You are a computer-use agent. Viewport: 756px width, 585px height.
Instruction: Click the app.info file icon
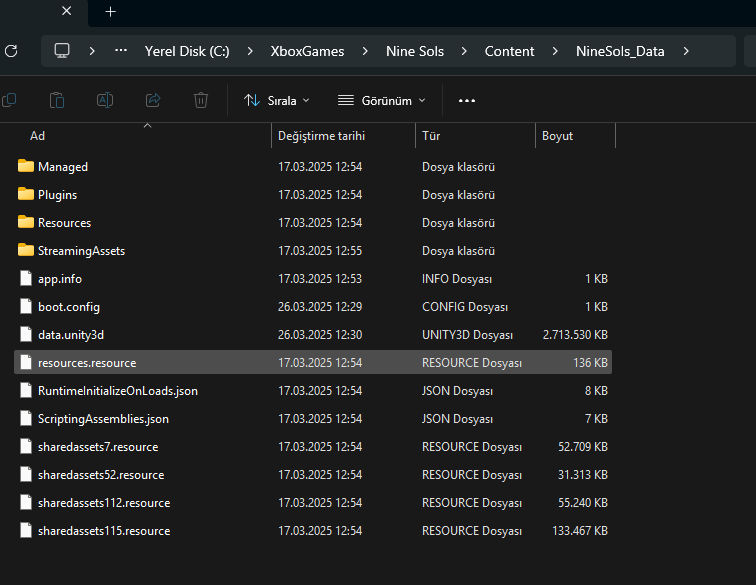[x=26, y=278]
